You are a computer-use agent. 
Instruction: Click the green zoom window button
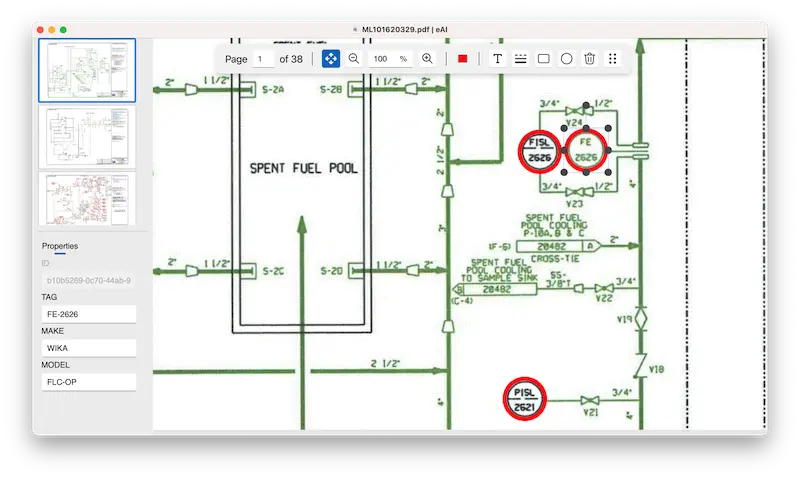pyautogui.click(x=63, y=30)
